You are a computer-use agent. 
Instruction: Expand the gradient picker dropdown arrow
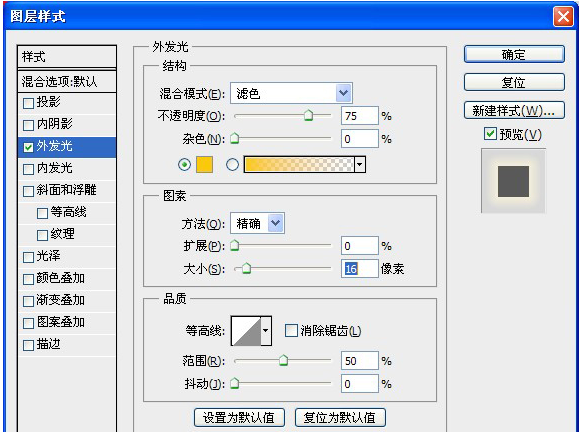coord(360,164)
